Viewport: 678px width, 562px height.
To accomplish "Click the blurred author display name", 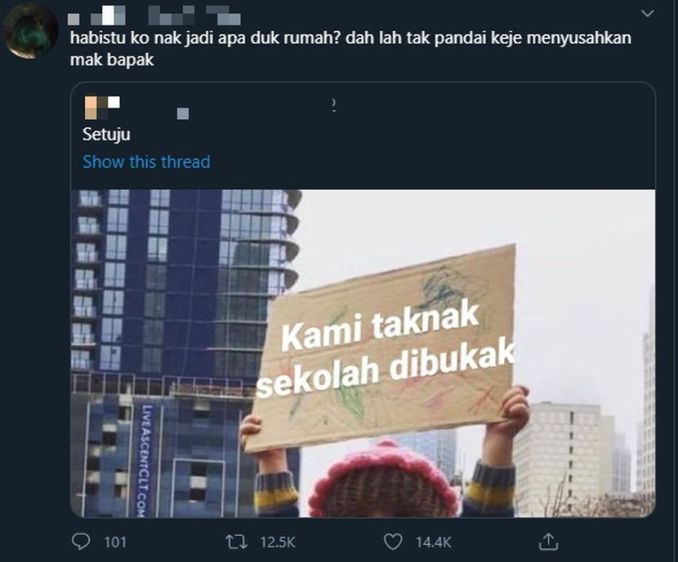I will [x=97, y=16].
